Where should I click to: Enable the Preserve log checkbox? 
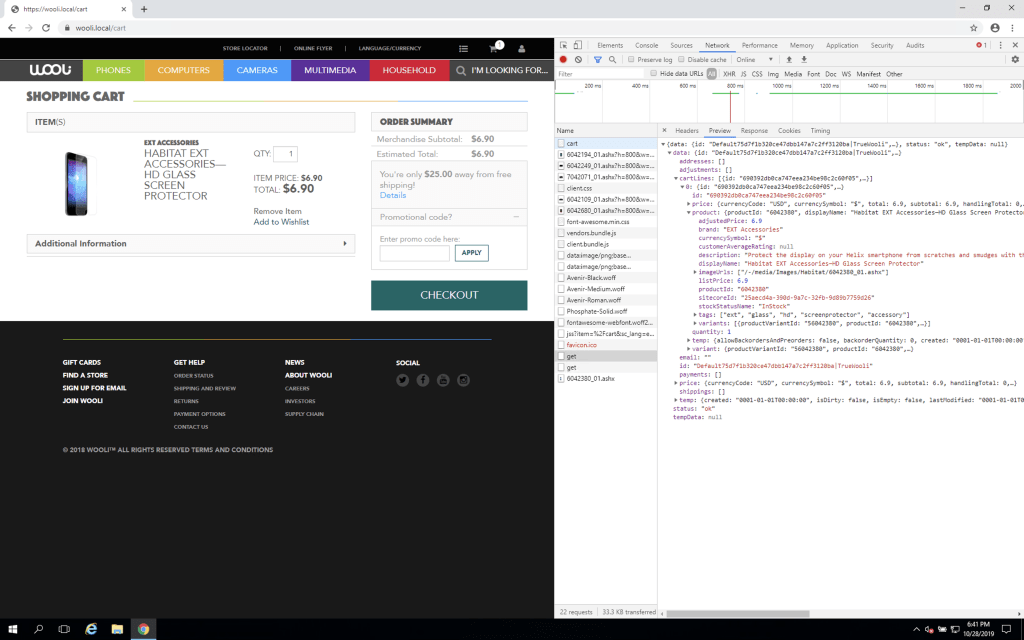(632, 60)
